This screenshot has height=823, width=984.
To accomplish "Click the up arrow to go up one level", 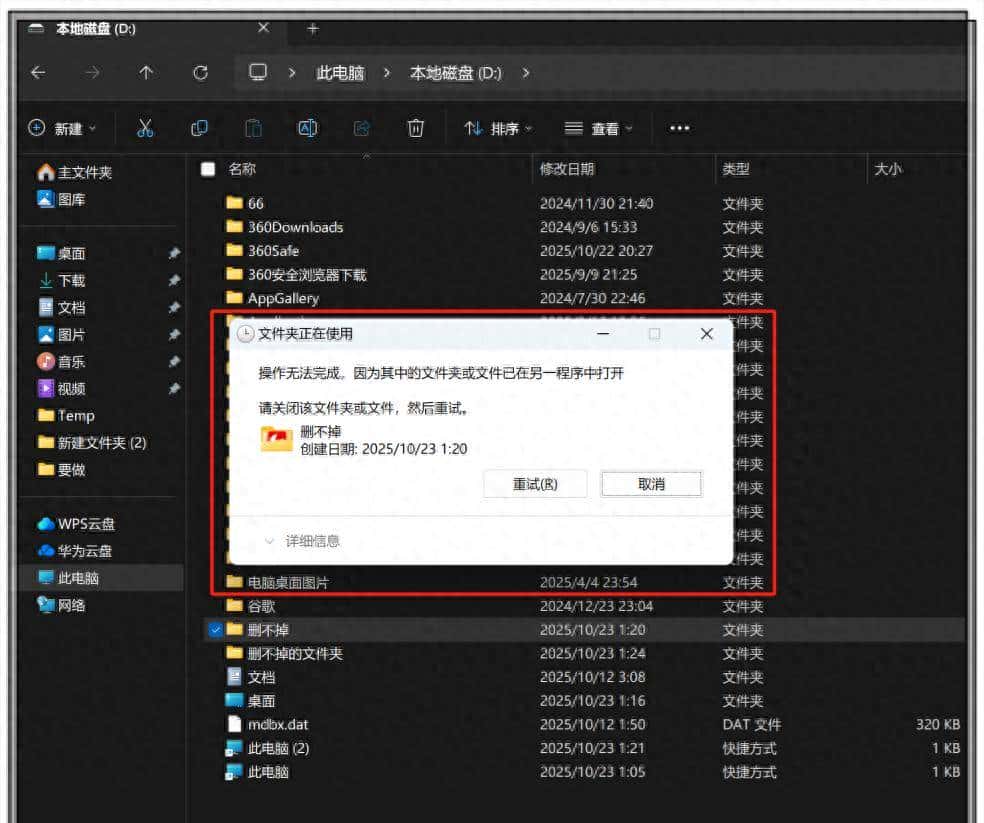I will tap(146, 73).
